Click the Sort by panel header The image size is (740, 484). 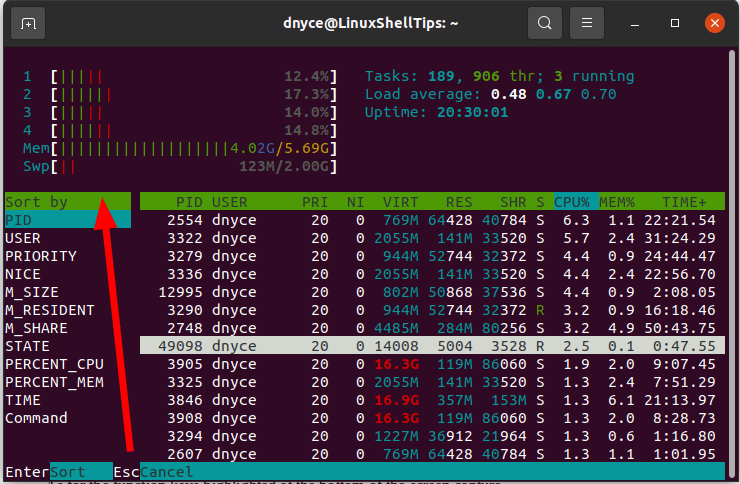(x=68, y=202)
